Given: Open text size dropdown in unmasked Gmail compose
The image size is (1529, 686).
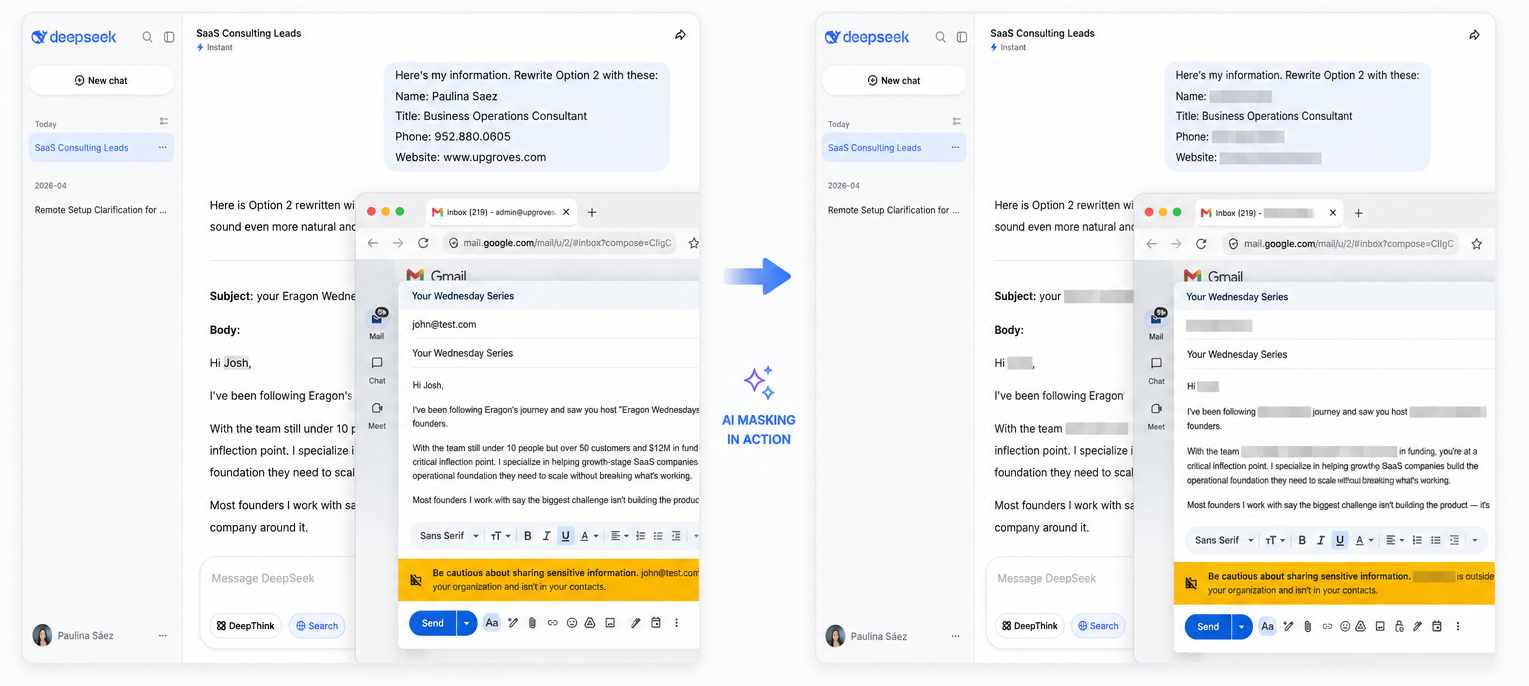Looking at the screenshot, I should click(501, 536).
